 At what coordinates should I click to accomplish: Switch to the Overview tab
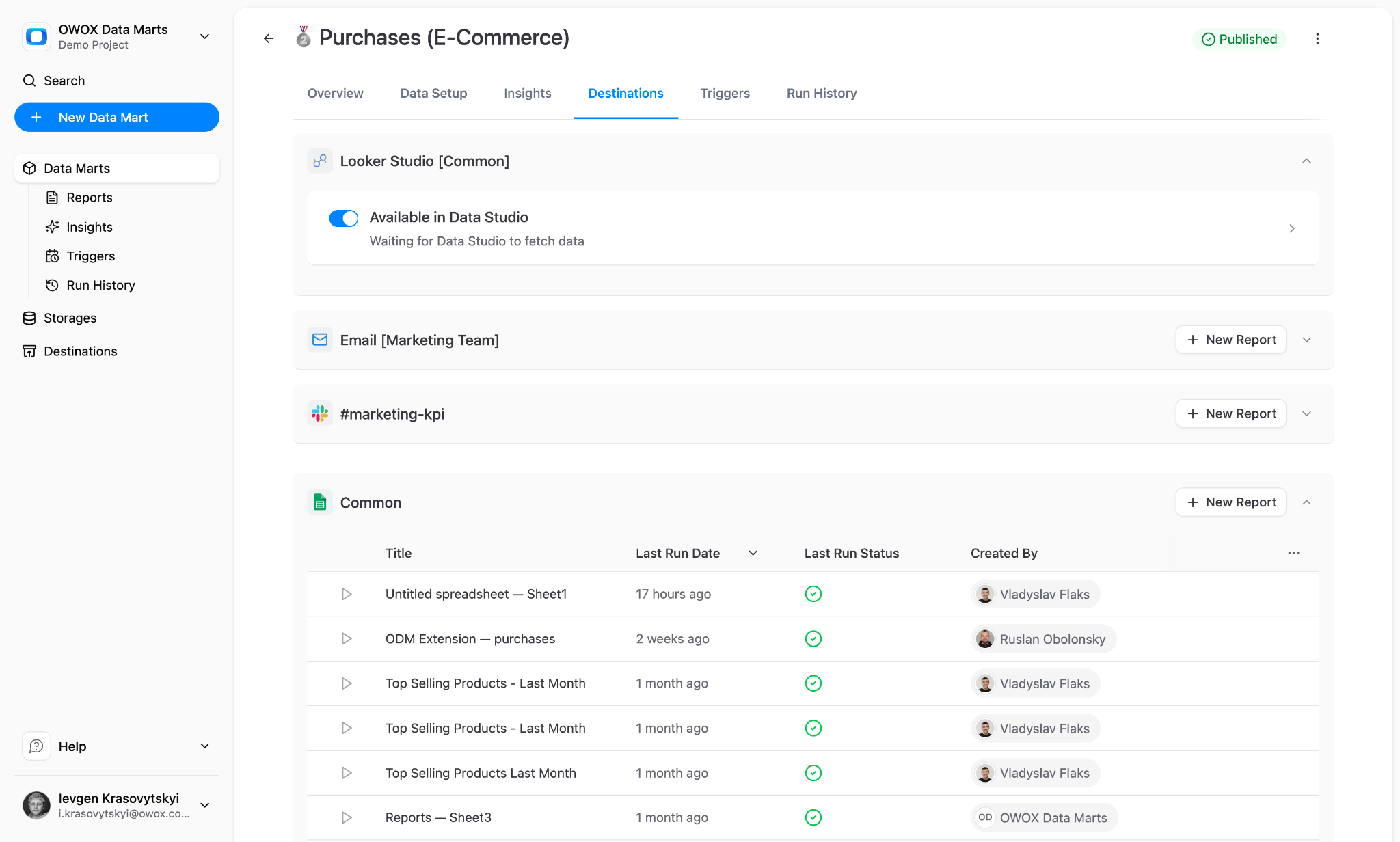point(335,94)
